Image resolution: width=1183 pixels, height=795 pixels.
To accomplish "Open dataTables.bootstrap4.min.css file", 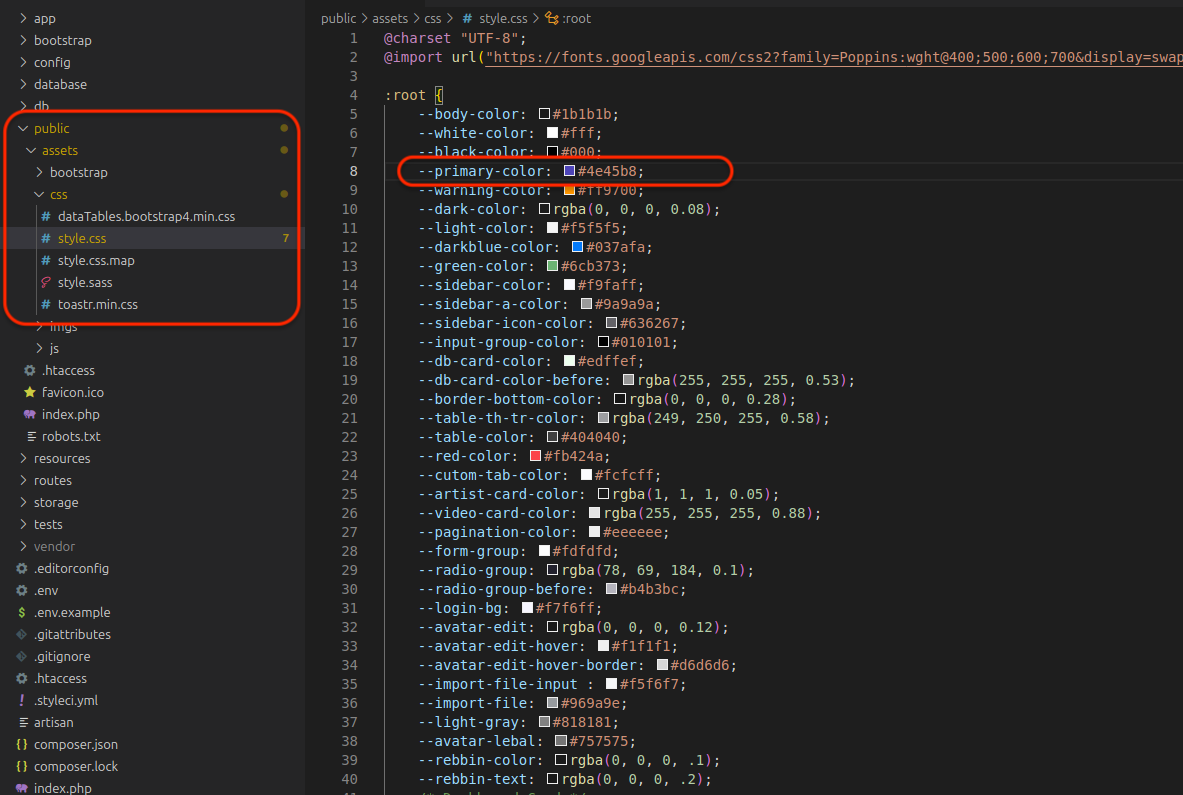I will pyautogui.click(x=146, y=216).
